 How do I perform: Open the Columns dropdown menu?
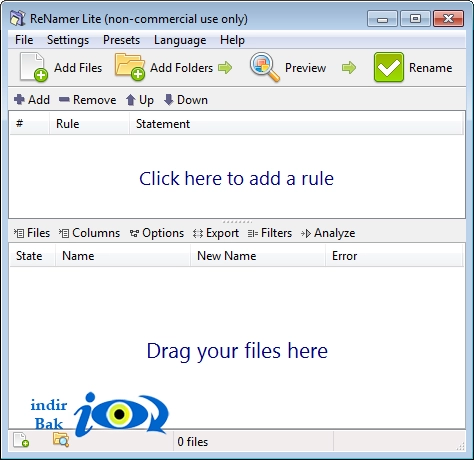89,233
